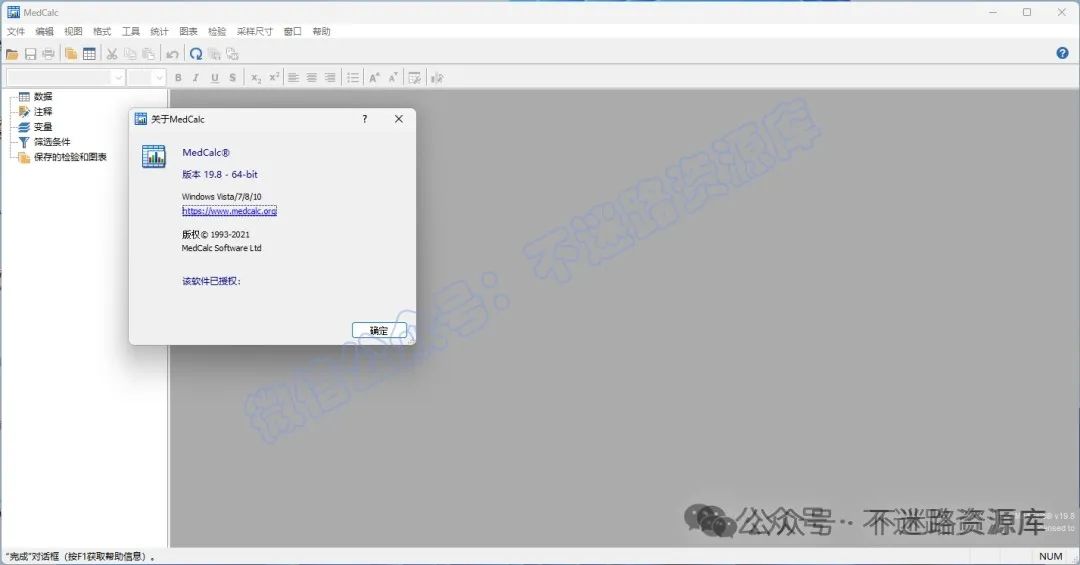Close the 关于MedCalc dialog

point(399,119)
